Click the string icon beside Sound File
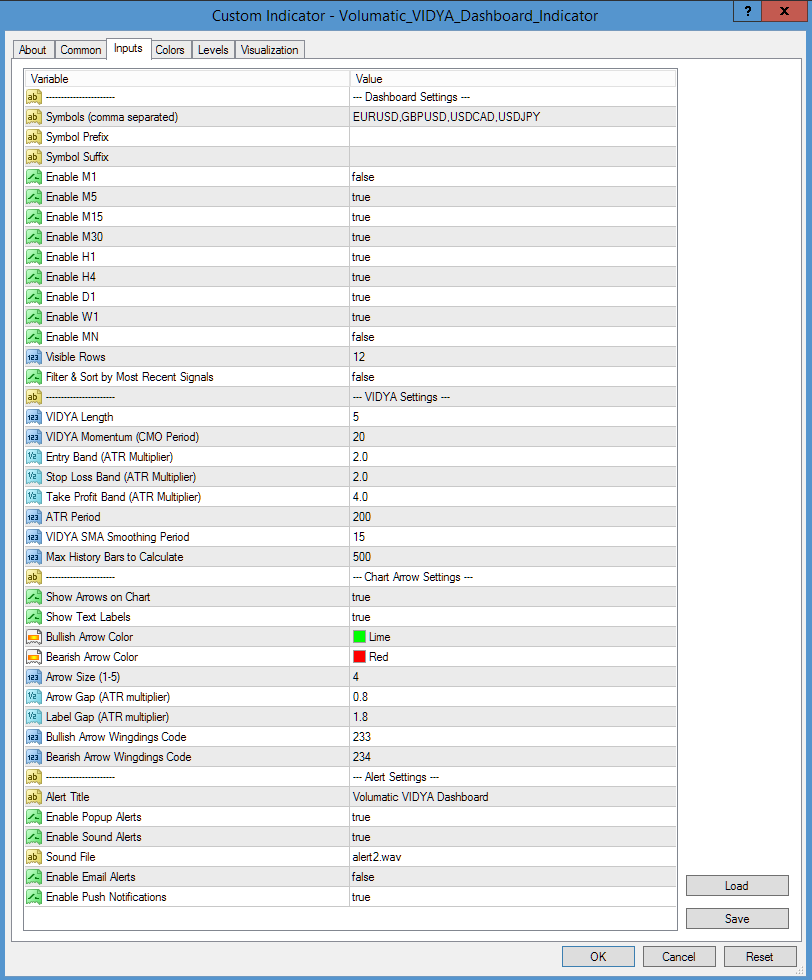 pyautogui.click(x=34, y=857)
